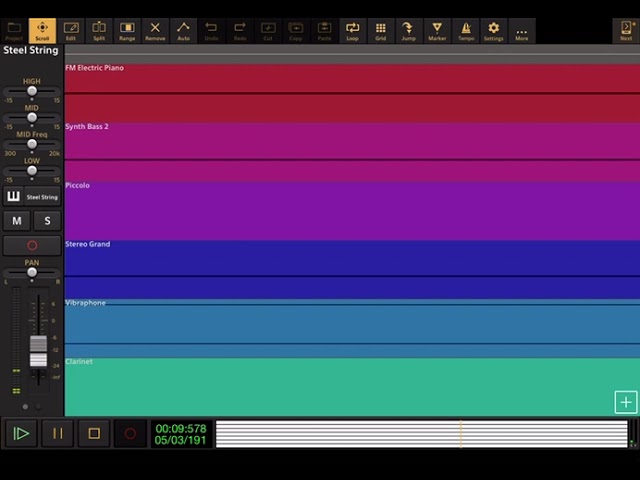Viewport: 640px width, 480px height.
Task: Click the Paste icon
Action: (x=324, y=31)
